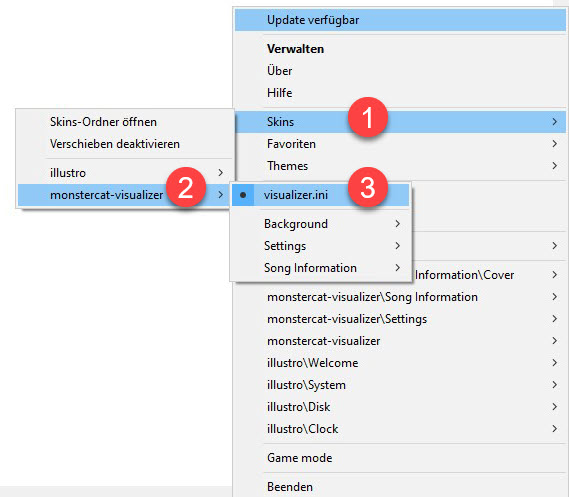
Task: Toggle the visualizer.ini skin bullet
Action: [x=243, y=195]
